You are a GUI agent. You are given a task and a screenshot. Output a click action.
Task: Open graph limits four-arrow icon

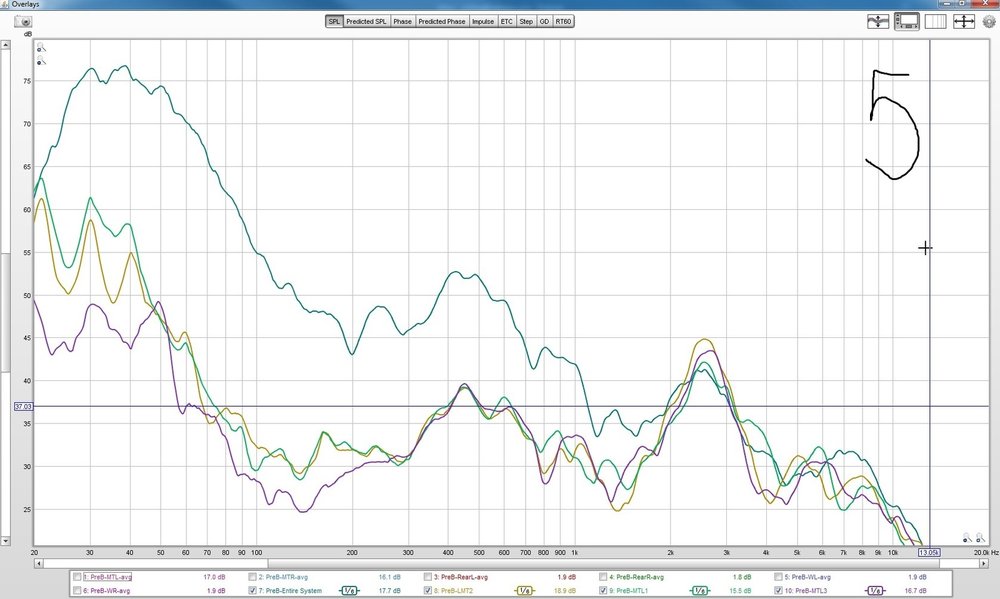pyautogui.click(x=964, y=21)
